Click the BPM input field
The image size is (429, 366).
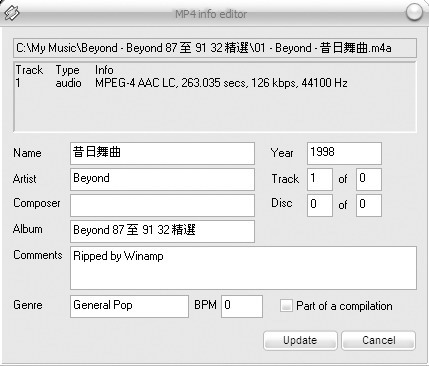[242, 306]
